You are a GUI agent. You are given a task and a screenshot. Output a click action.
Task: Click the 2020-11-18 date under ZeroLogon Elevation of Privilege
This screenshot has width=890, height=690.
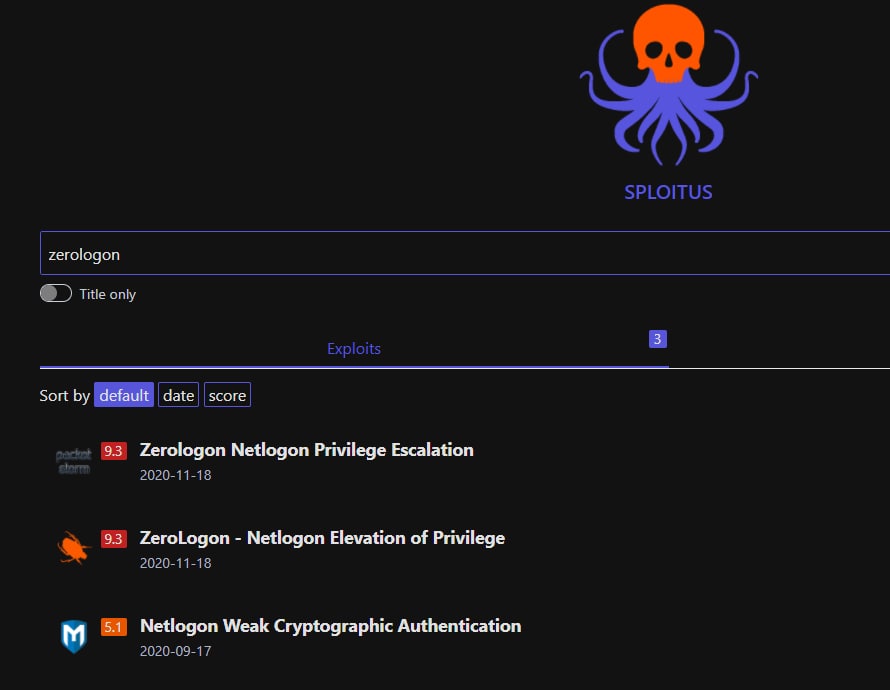pyautogui.click(x=175, y=563)
